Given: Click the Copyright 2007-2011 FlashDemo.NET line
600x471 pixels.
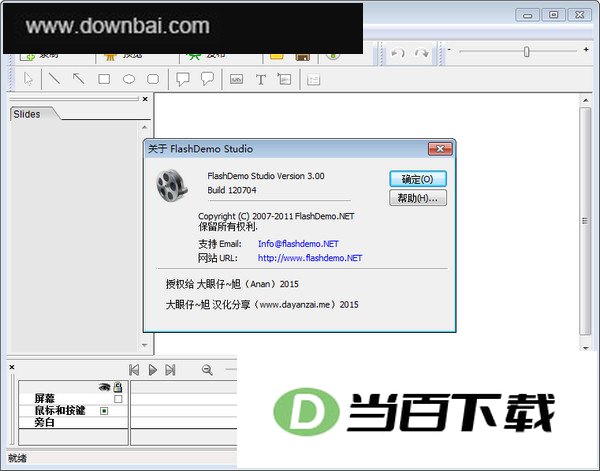Looking at the screenshot, I should [x=276, y=216].
